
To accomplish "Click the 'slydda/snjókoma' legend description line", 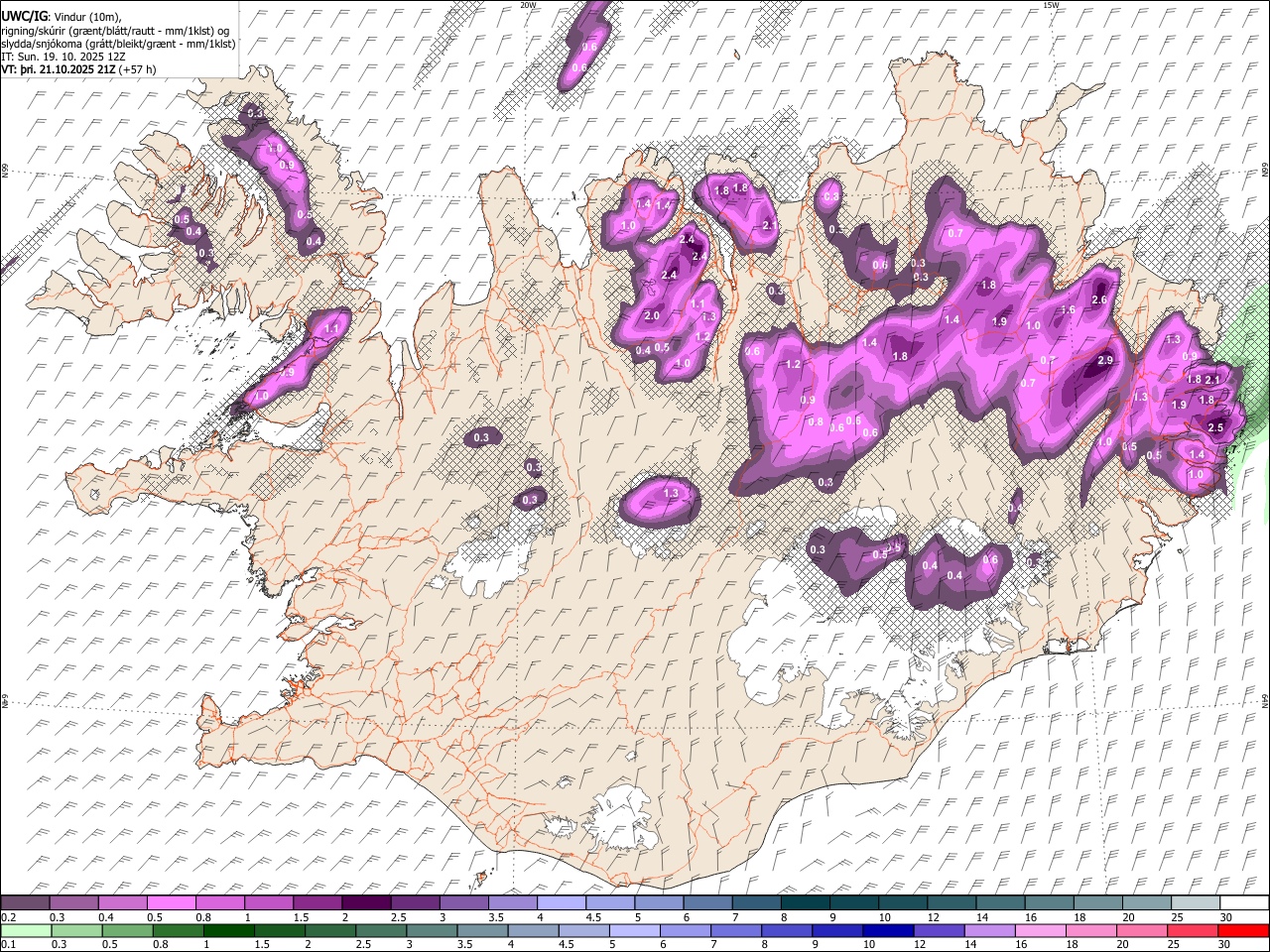I will (118, 45).
